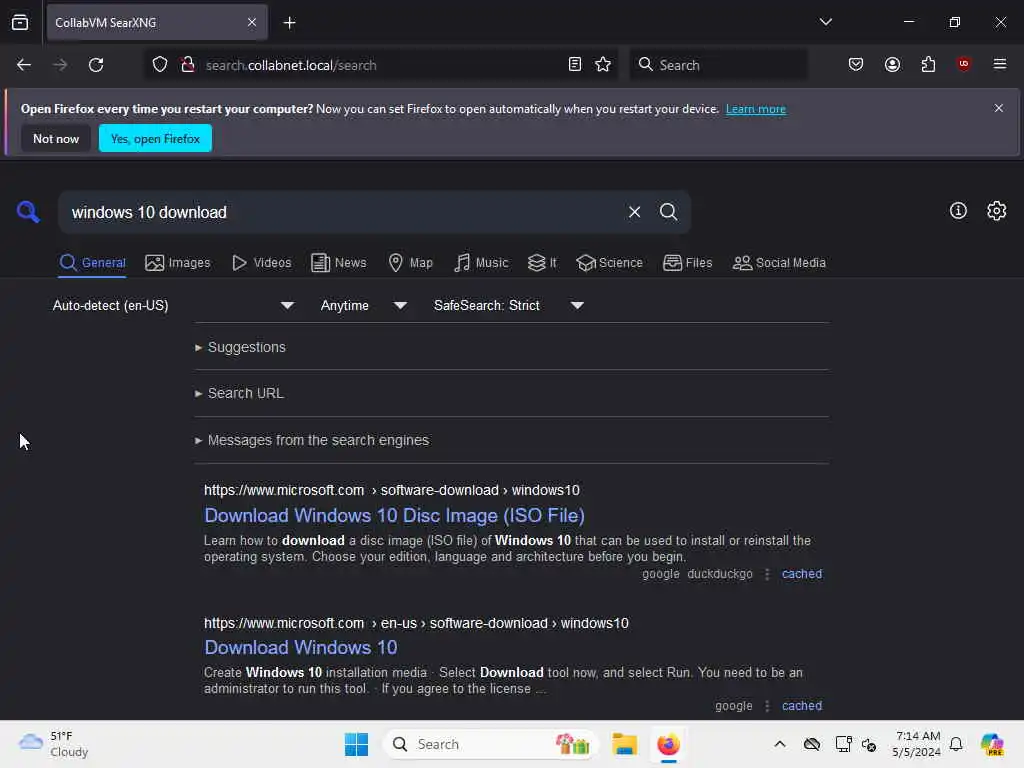The image size is (1024, 768).
Task: Open the Firefox View tab-list icon
Action: [20, 23]
